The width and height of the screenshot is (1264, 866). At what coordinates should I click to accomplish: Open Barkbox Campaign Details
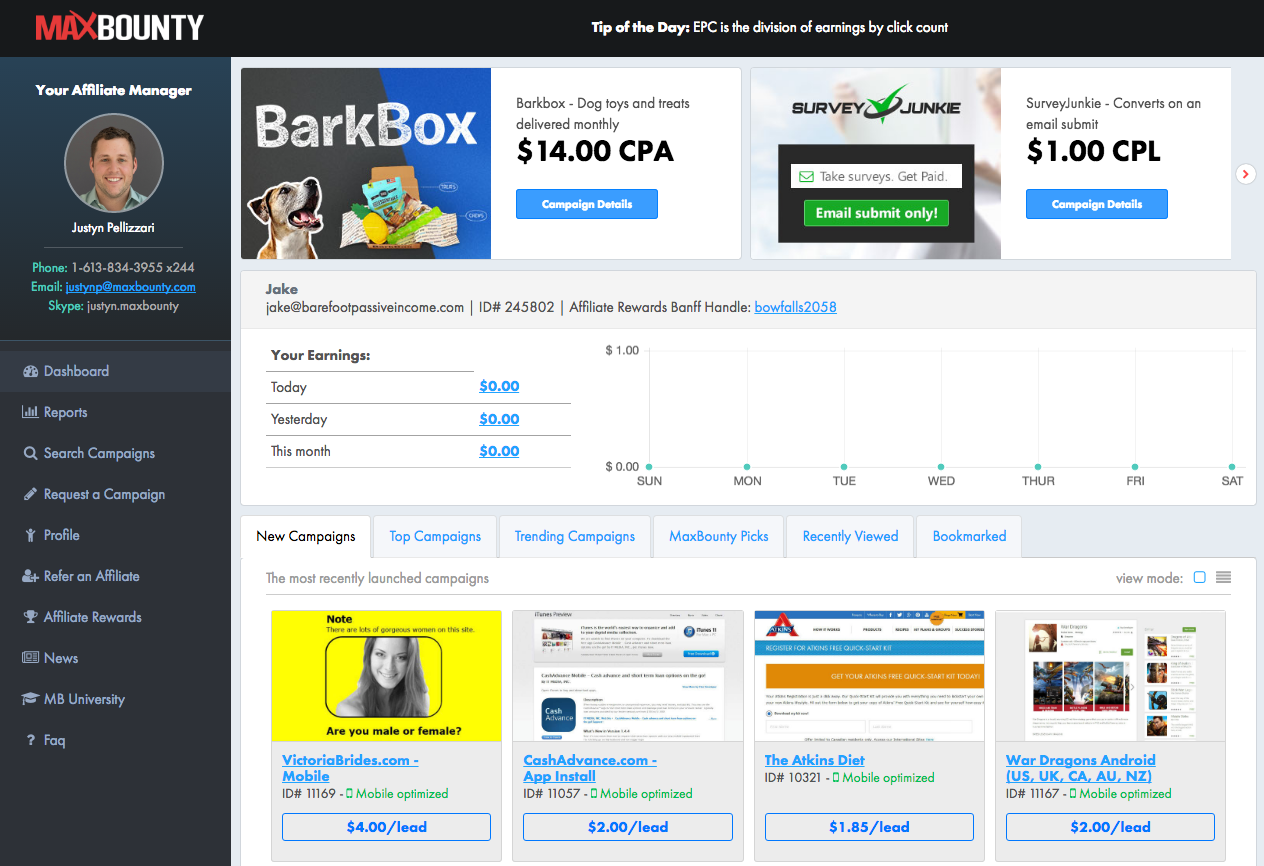587,204
